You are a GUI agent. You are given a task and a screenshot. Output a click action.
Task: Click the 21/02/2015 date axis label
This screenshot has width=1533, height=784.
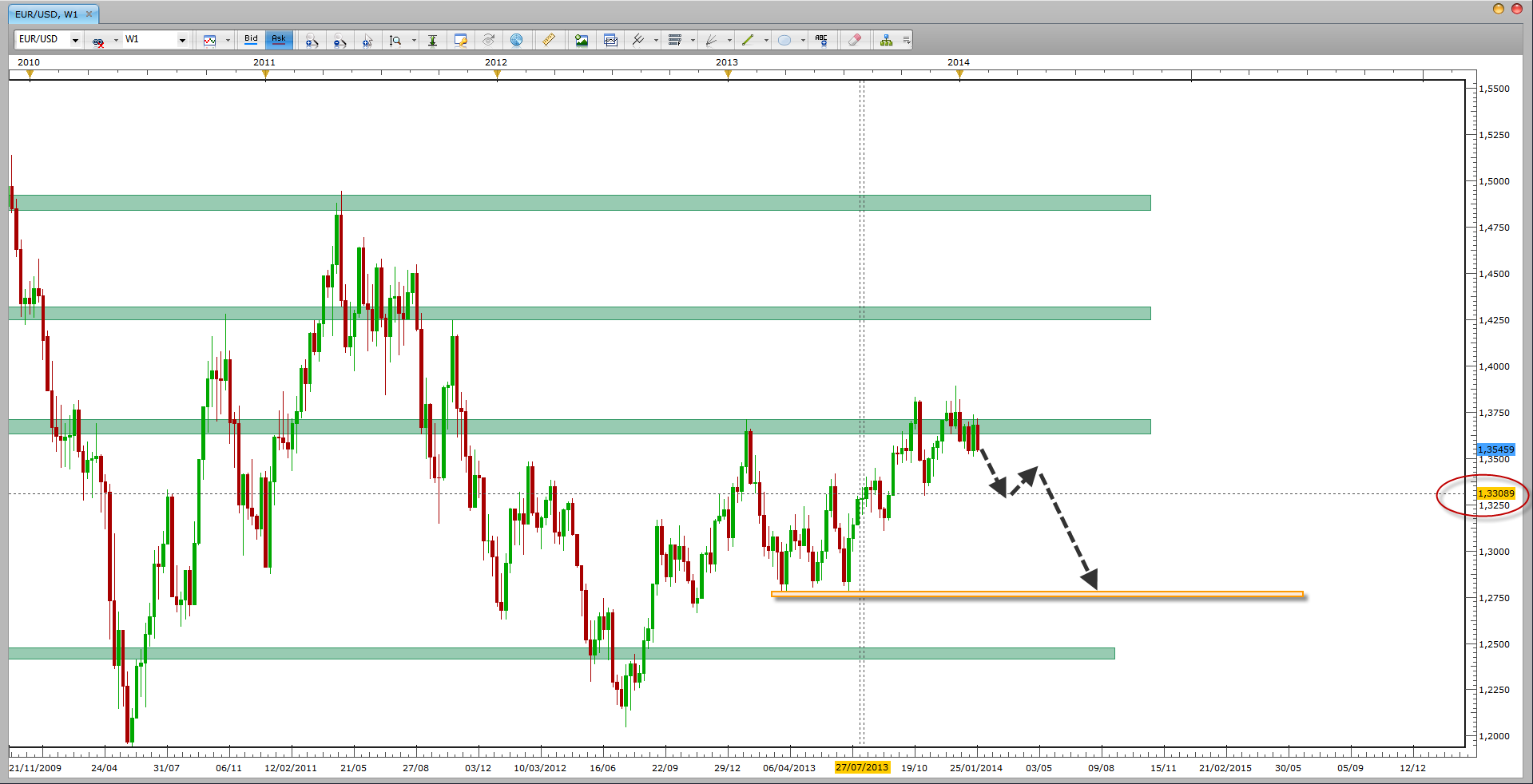point(1225,768)
